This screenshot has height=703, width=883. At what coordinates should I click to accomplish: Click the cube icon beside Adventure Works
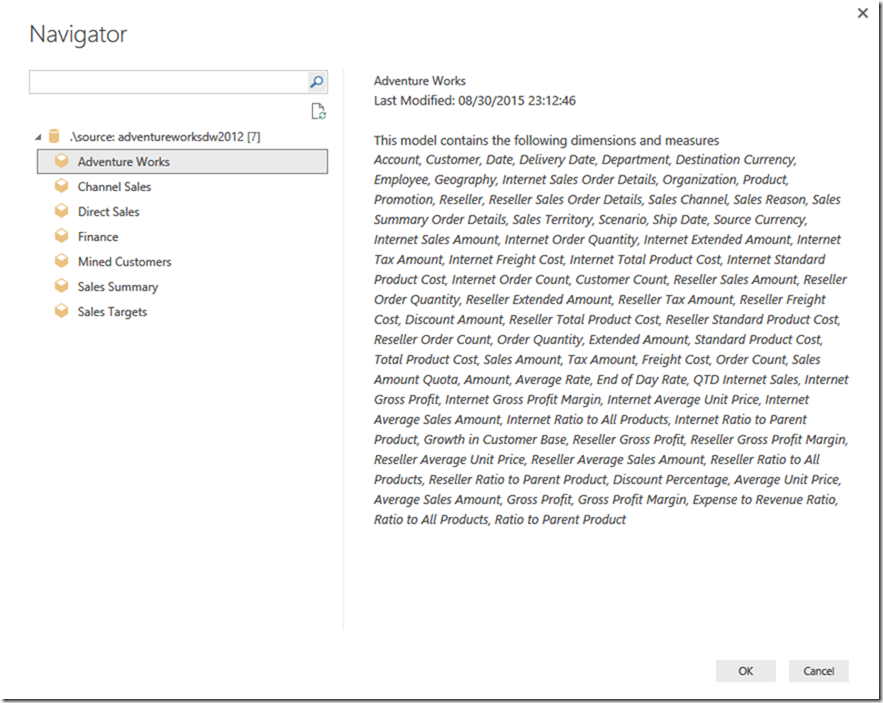(x=61, y=162)
